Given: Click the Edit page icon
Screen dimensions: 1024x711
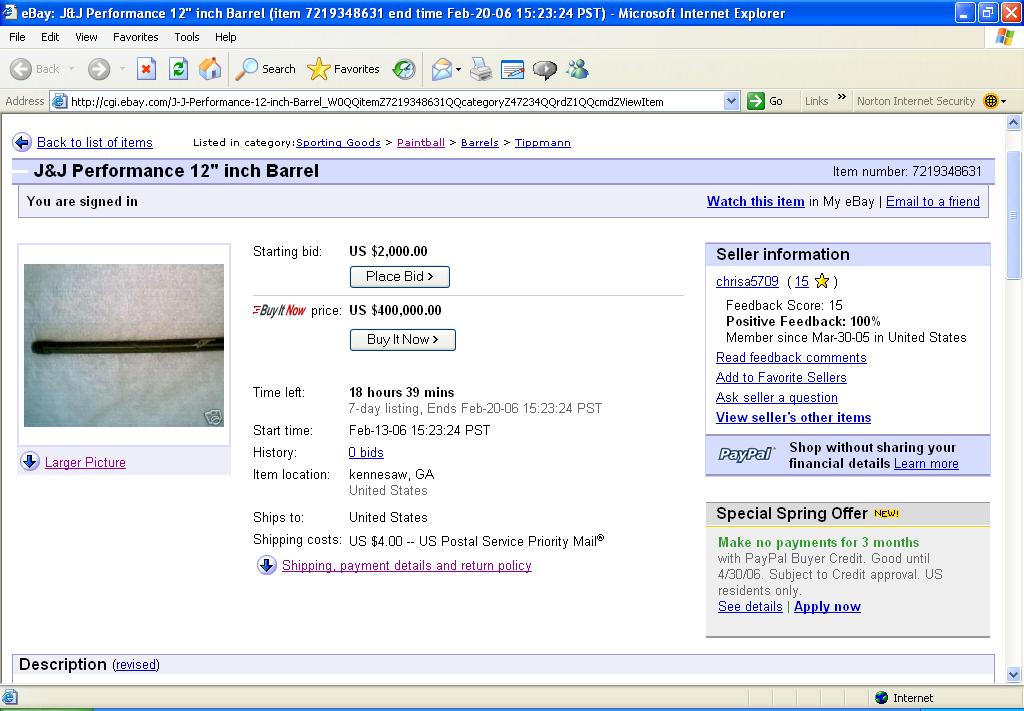Looking at the screenshot, I should (513, 69).
